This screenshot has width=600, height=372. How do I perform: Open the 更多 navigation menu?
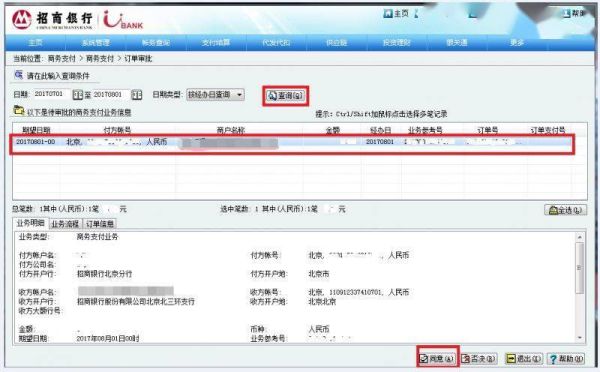517,42
